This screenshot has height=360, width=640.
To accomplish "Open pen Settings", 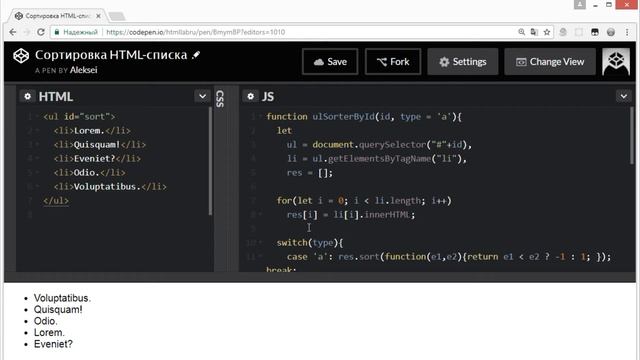I will tap(462, 62).
